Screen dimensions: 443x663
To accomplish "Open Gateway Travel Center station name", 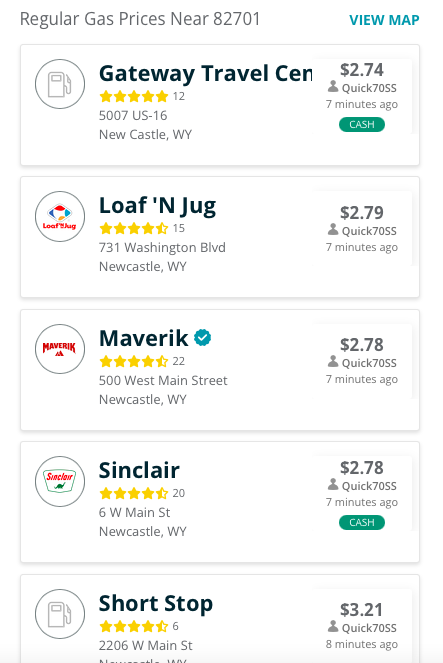I will (205, 74).
